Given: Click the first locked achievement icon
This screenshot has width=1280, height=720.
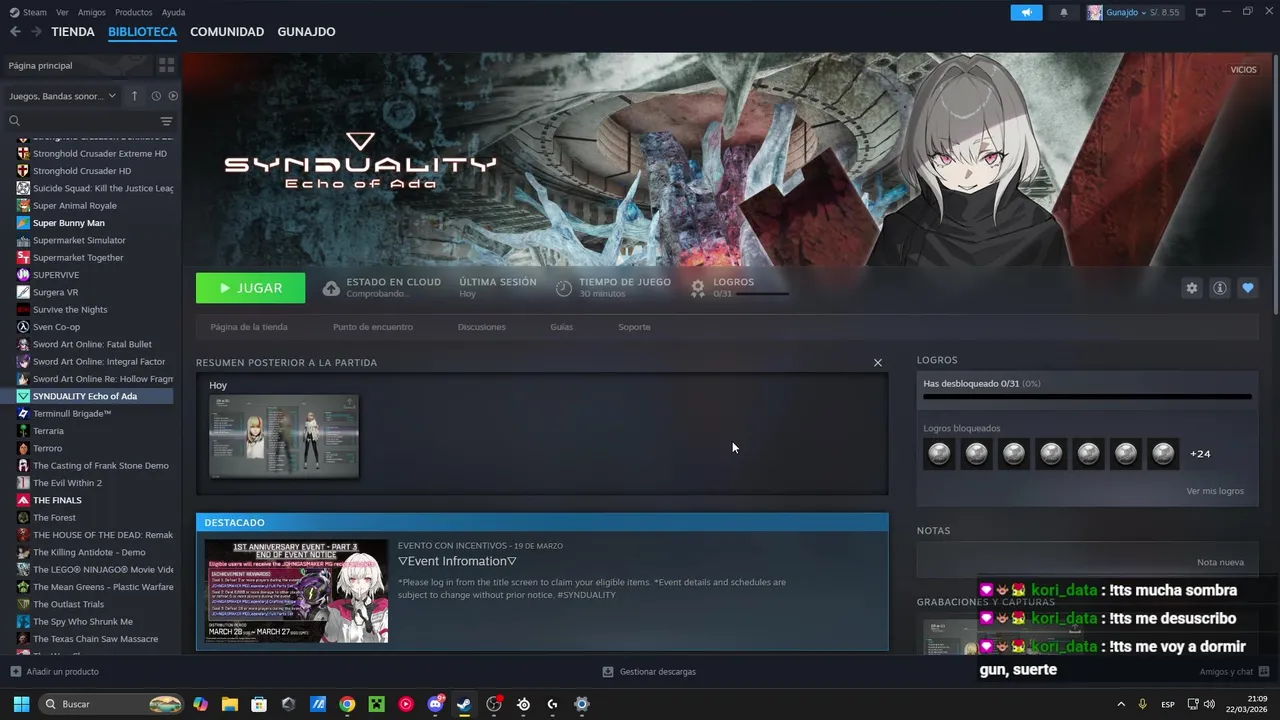Looking at the screenshot, I should pos(939,454).
